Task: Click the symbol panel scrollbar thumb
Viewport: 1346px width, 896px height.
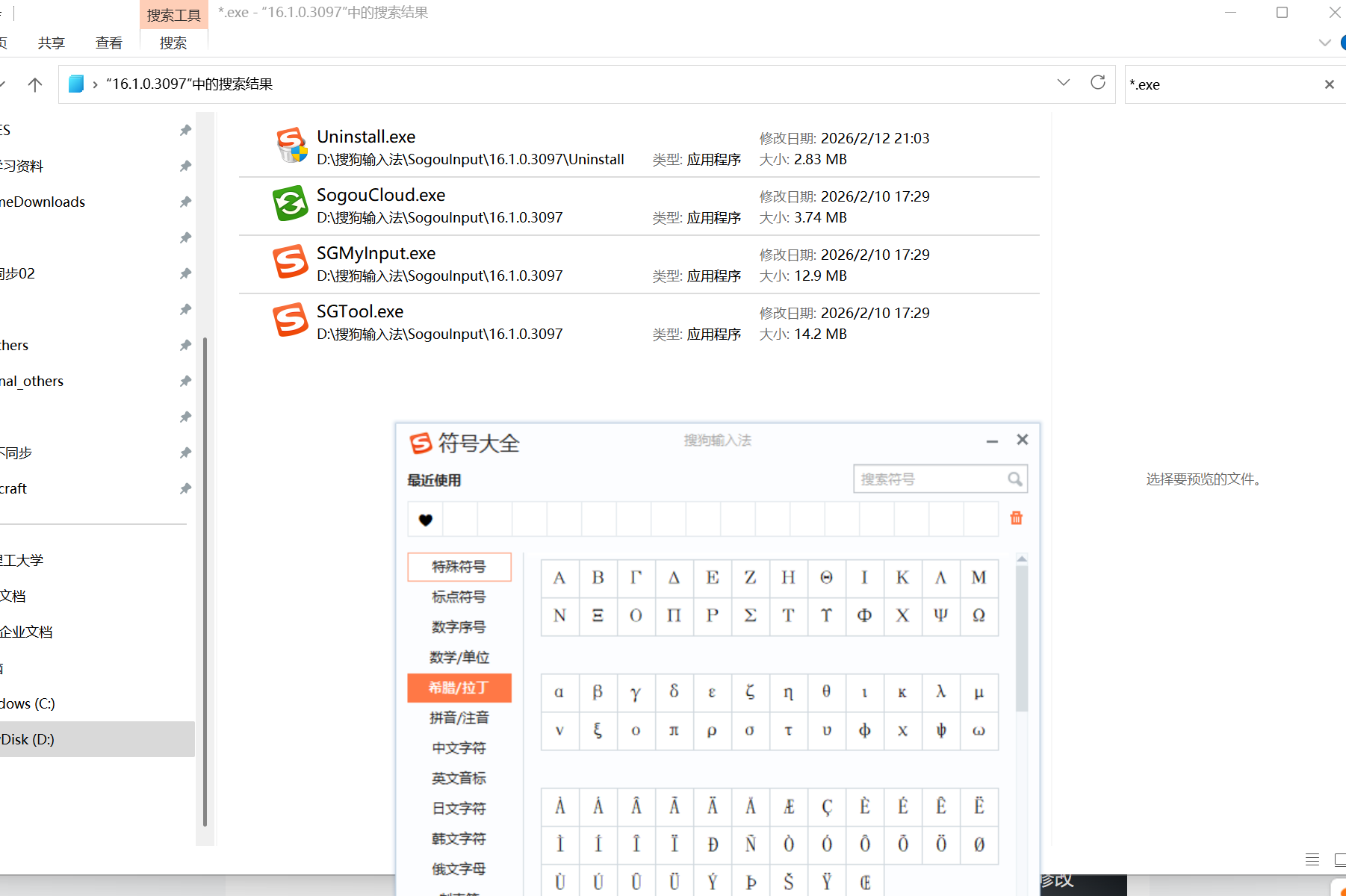Action: pyautogui.click(x=1022, y=638)
